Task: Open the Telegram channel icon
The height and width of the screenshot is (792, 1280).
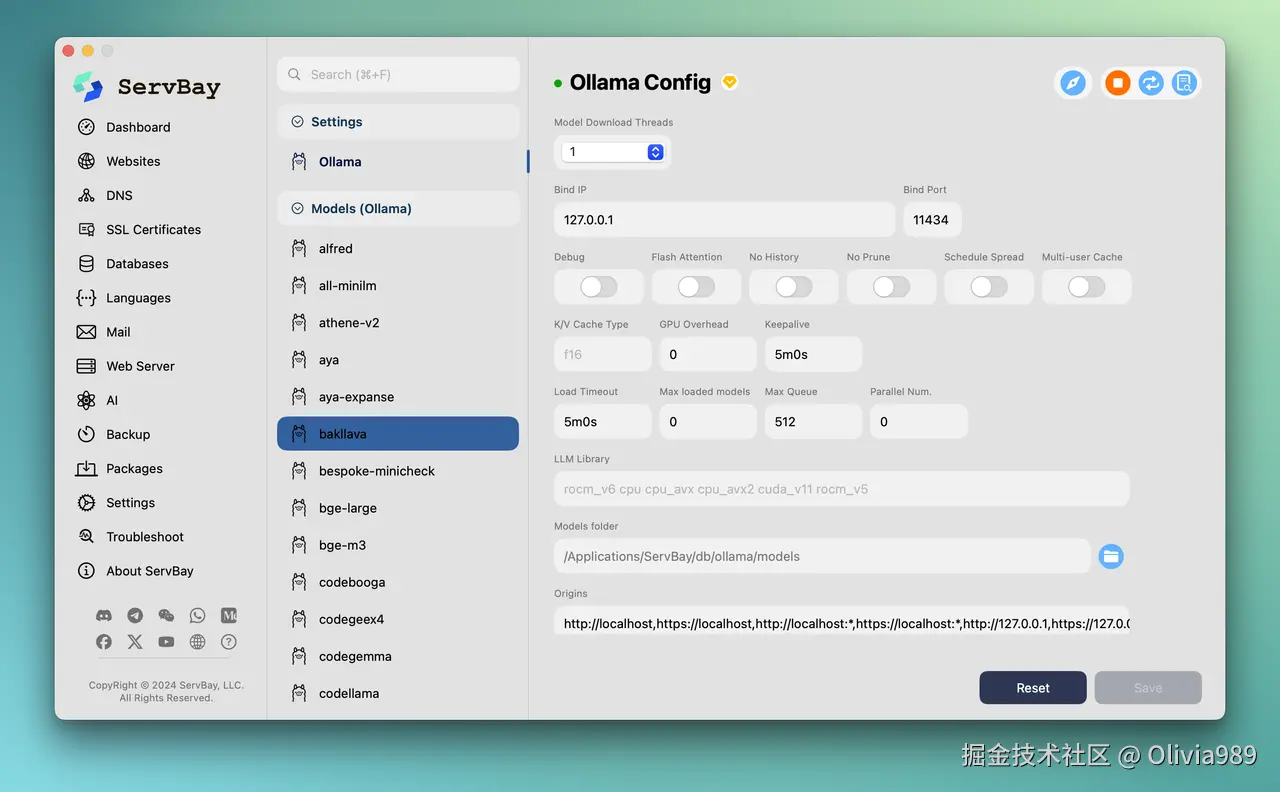Action: point(135,615)
